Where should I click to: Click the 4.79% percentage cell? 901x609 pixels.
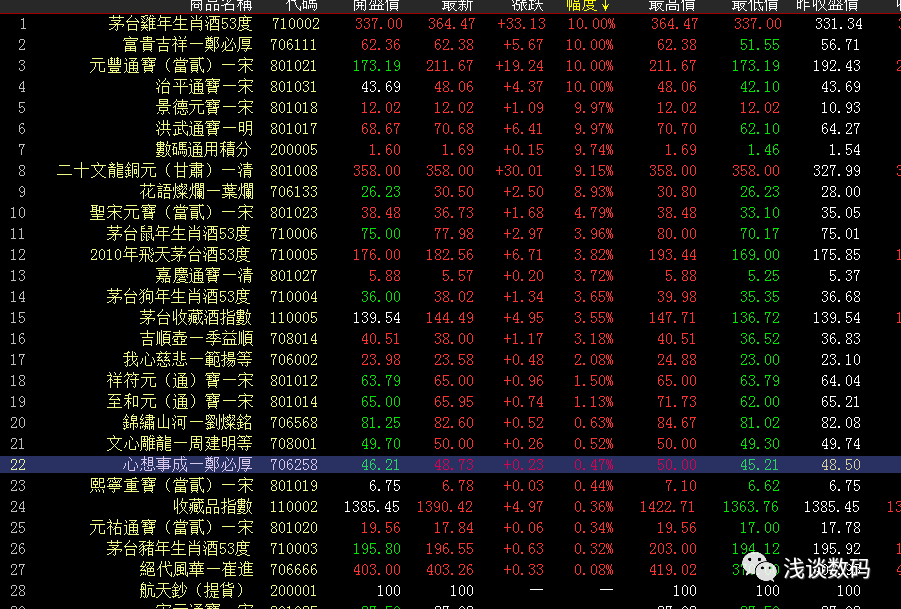point(594,213)
